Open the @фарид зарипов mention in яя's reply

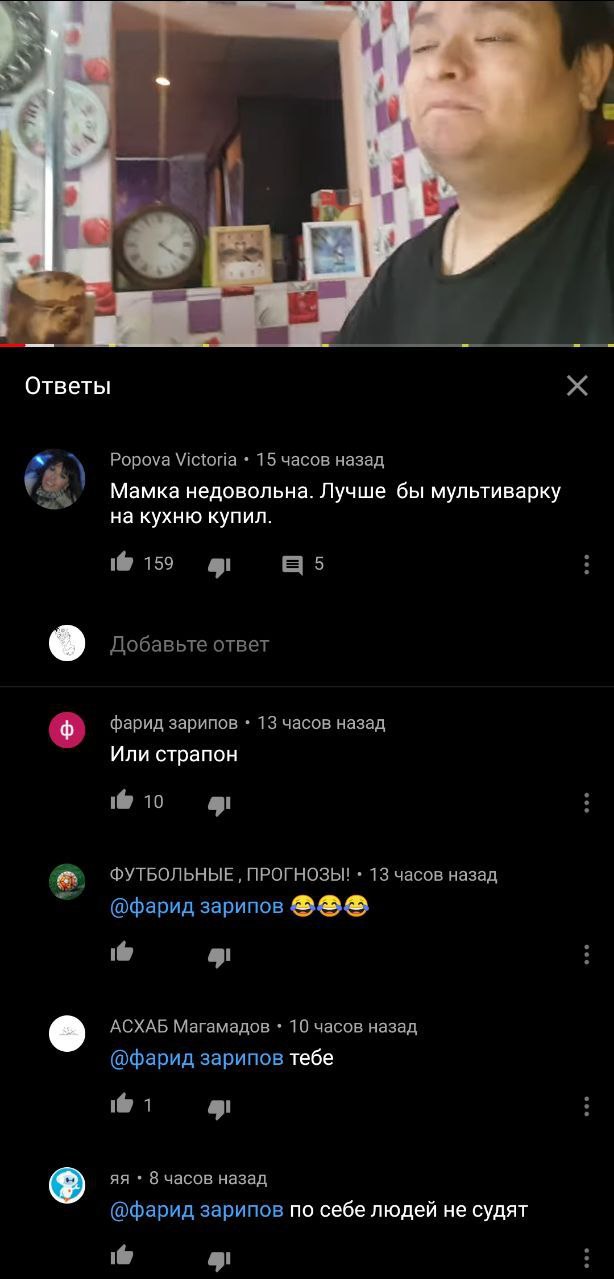pyautogui.click(x=196, y=1210)
